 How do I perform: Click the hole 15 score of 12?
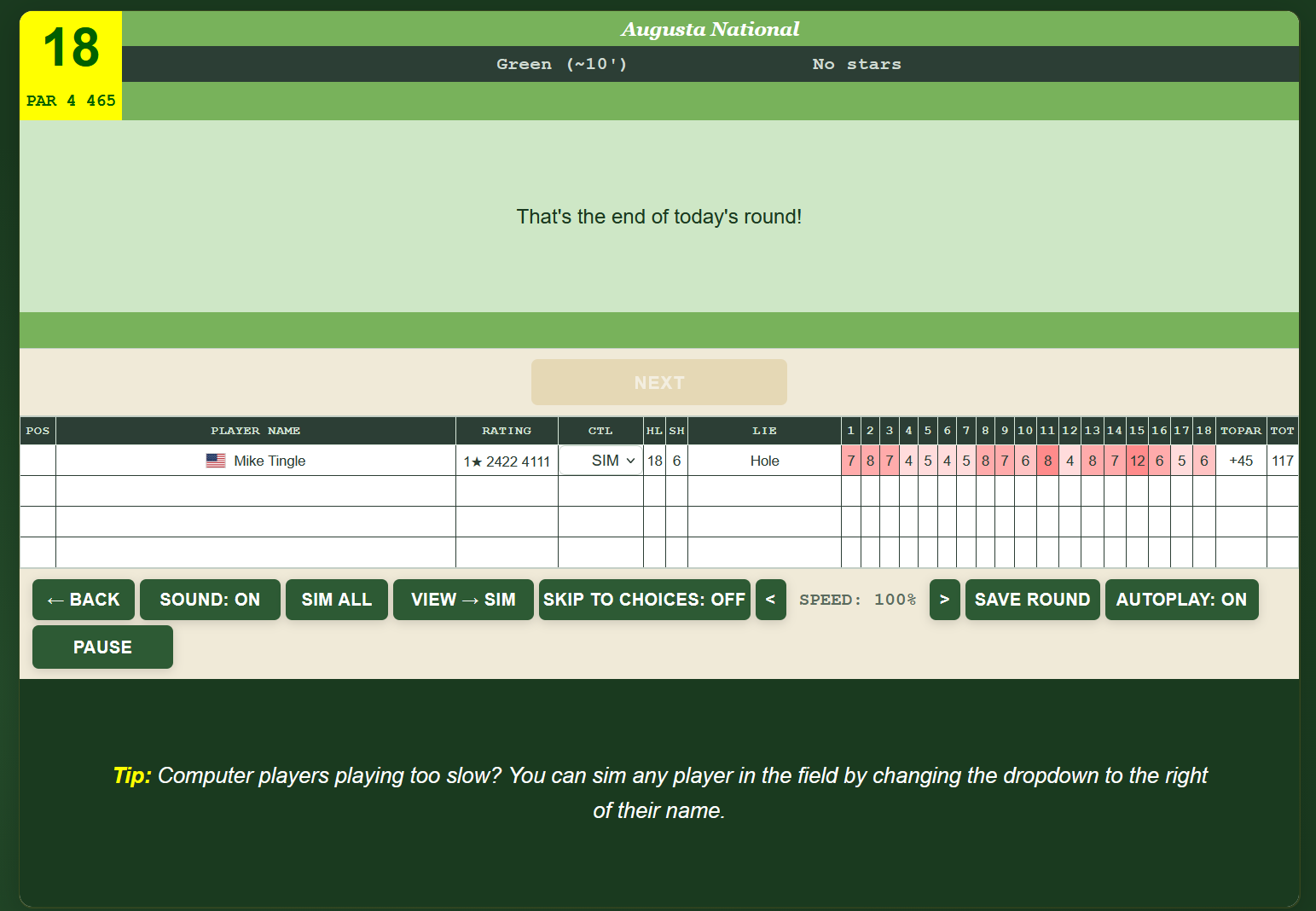click(1137, 461)
